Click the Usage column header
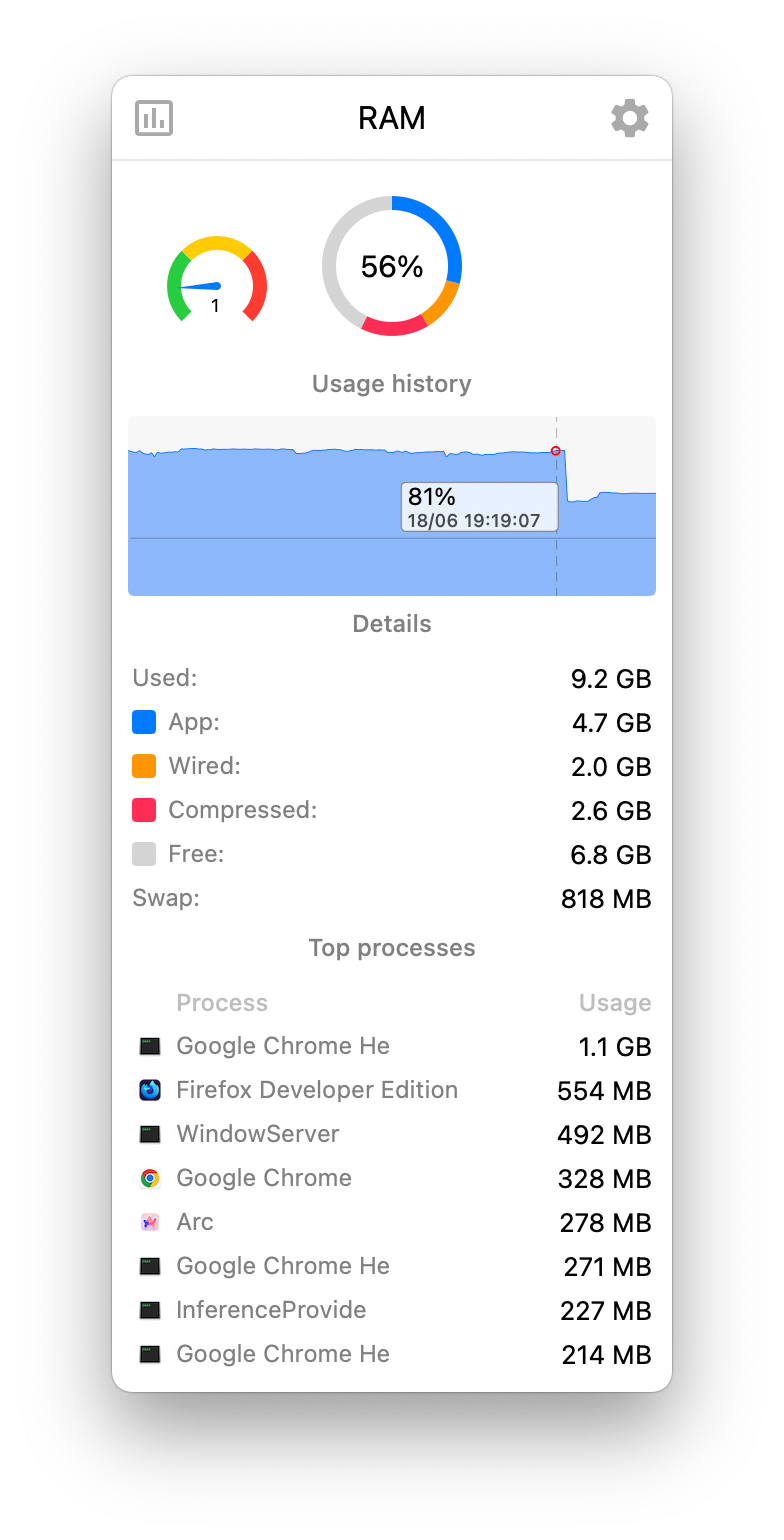 pos(614,1002)
